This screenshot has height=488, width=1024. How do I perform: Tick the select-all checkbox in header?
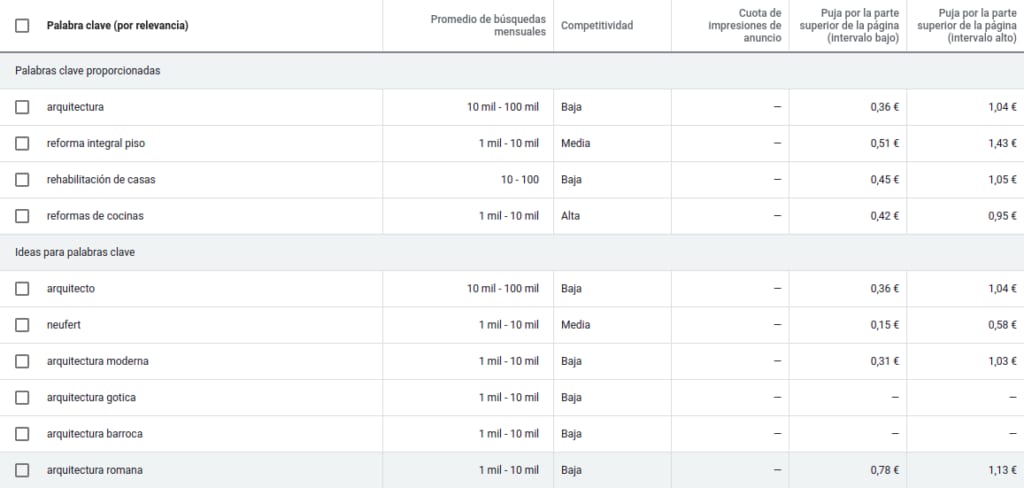click(x=22, y=26)
